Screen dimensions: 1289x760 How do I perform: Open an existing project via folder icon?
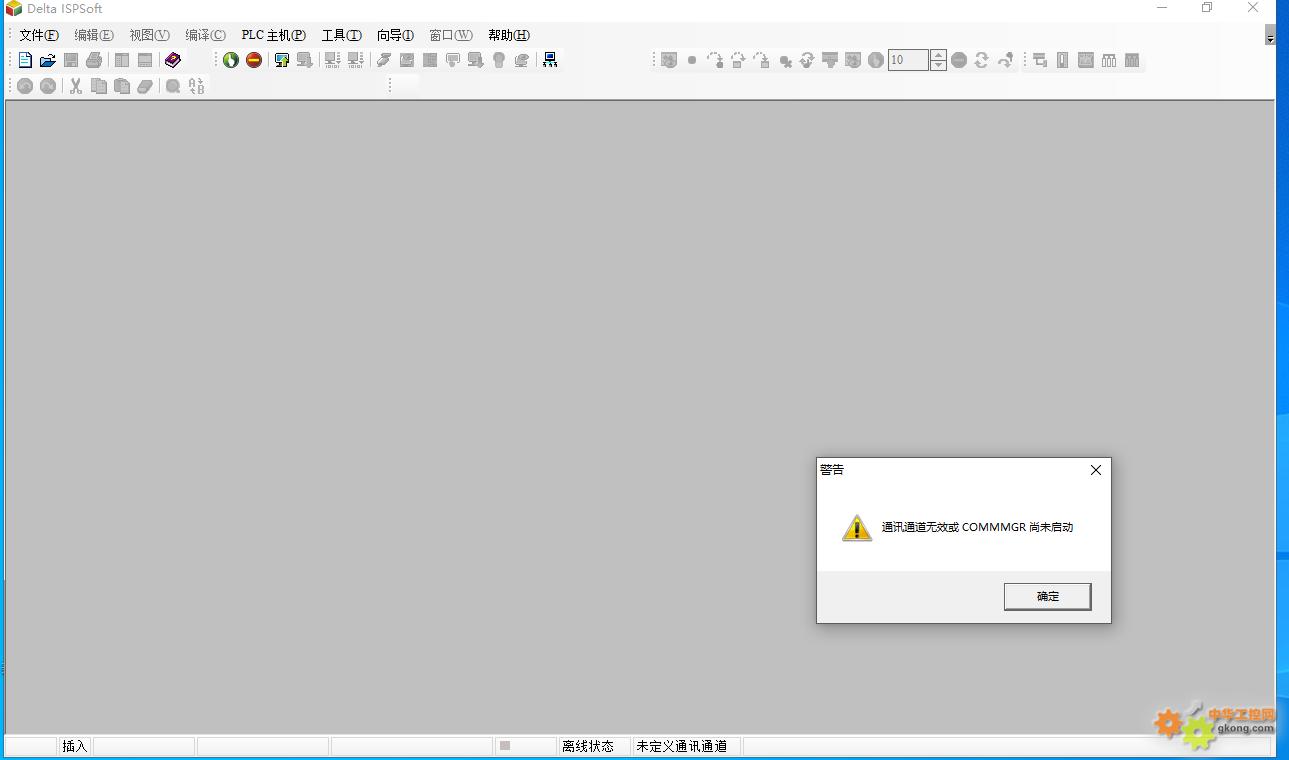click(x=47, y=60)
